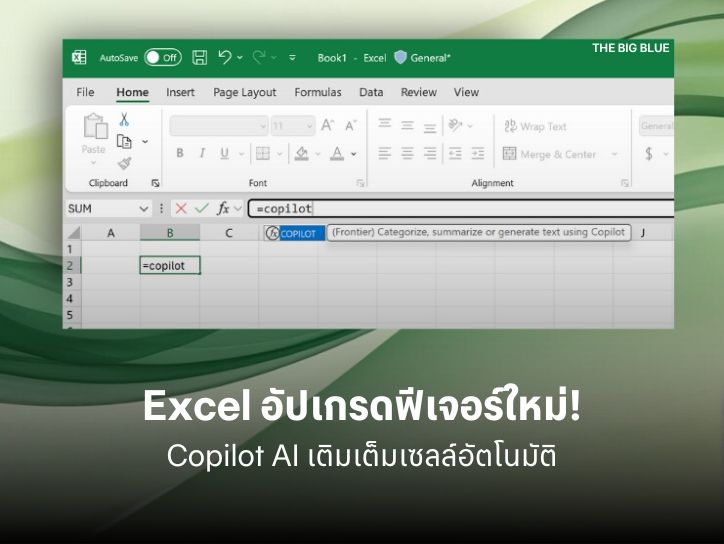Click Bottom Align icon
The width and height of the screenshot is (724, 544).
[x=430, y=127]
